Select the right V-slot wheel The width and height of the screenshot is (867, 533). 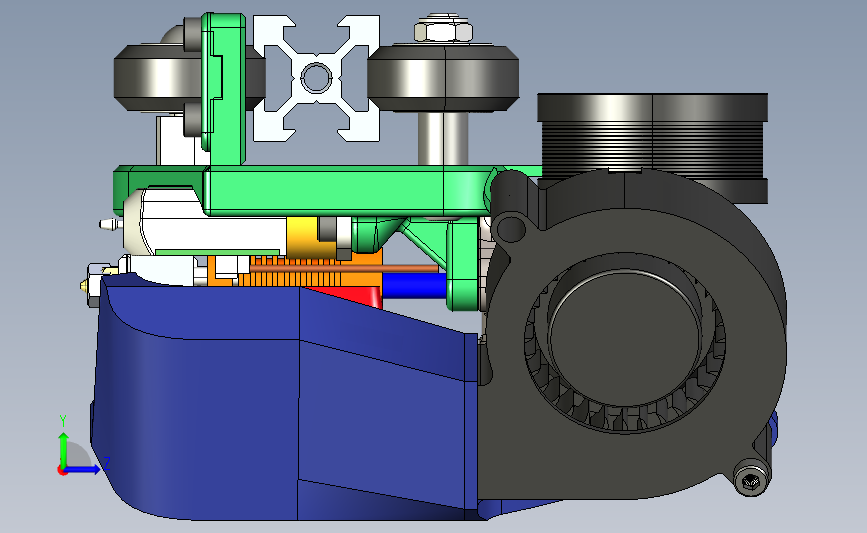click(443, 79)
